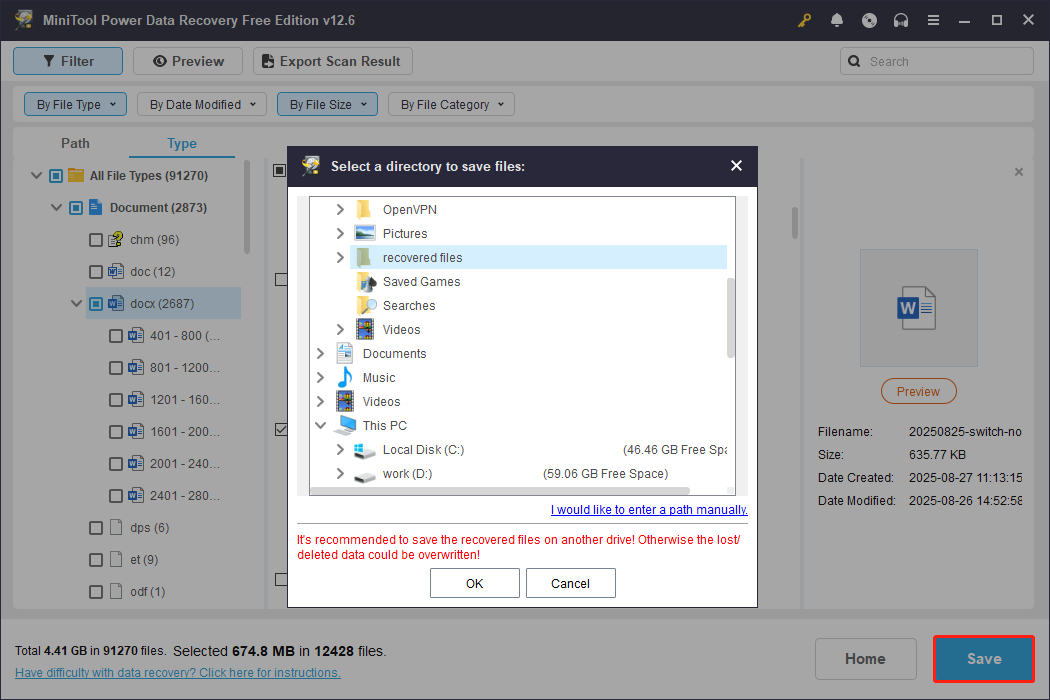
Task: Confirm directory selection with OK button
Action: click(x=474, y=583)
